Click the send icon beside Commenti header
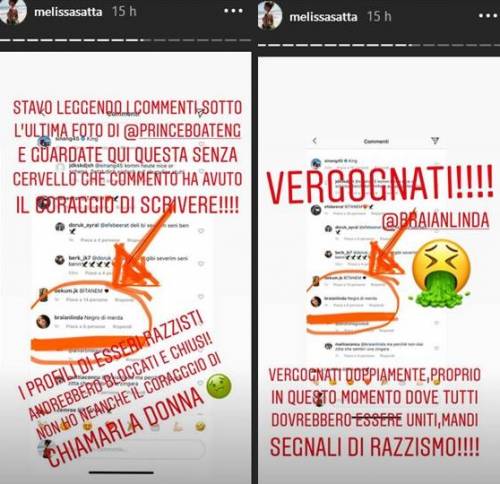The image size is (500, 484). coord(435,141)
